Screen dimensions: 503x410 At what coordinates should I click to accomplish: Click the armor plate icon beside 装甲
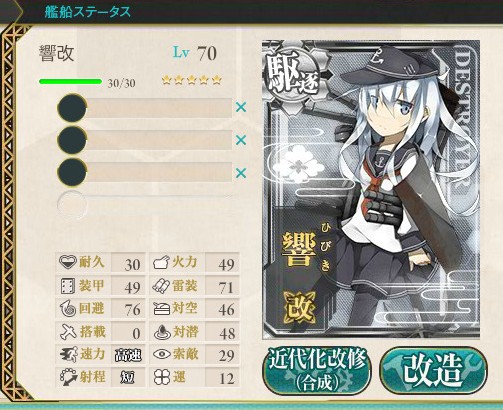[x=68, y=286]
